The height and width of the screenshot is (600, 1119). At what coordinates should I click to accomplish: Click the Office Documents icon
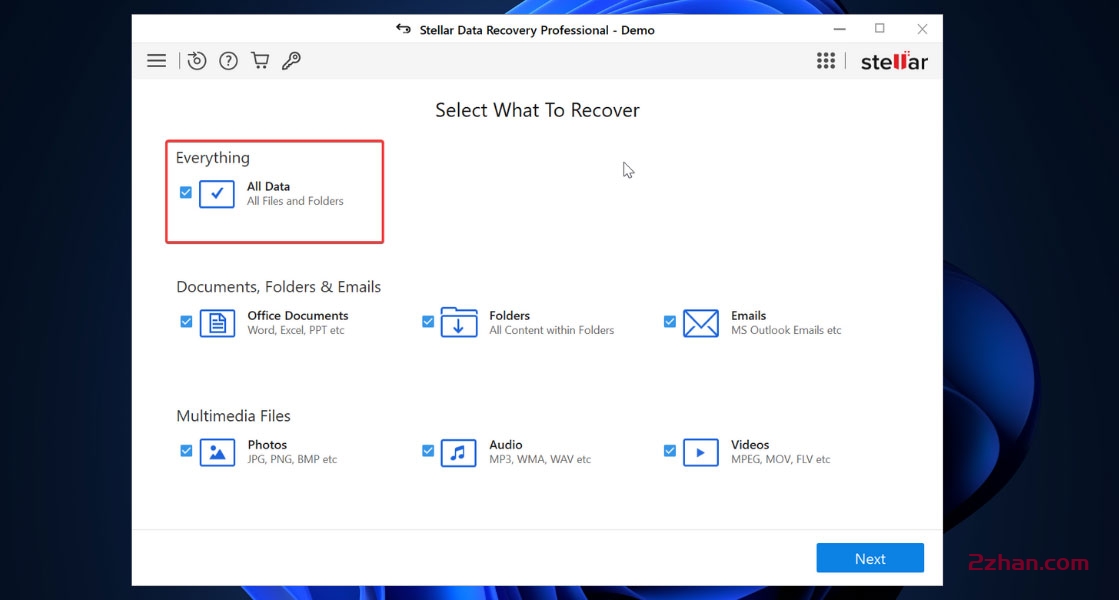click(217, 322)
